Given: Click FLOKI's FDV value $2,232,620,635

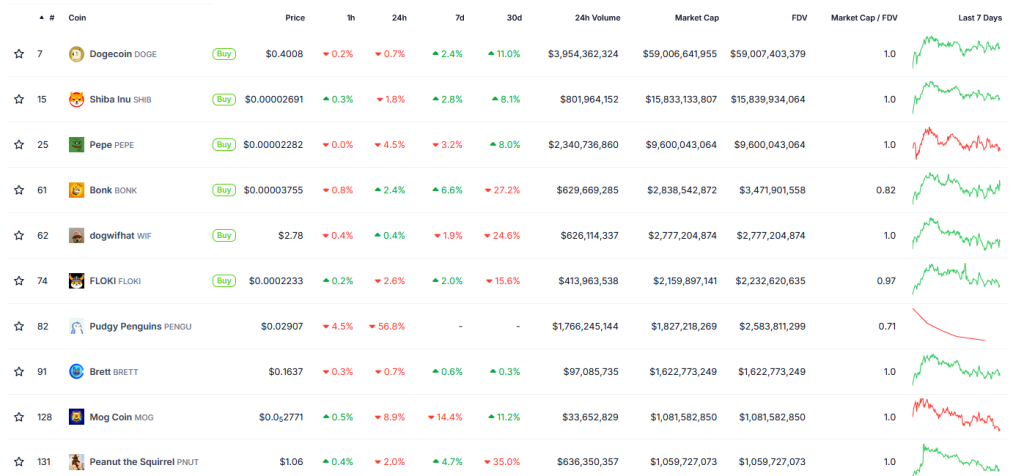Looking at the screenshot, I should [x=772, y=281].
